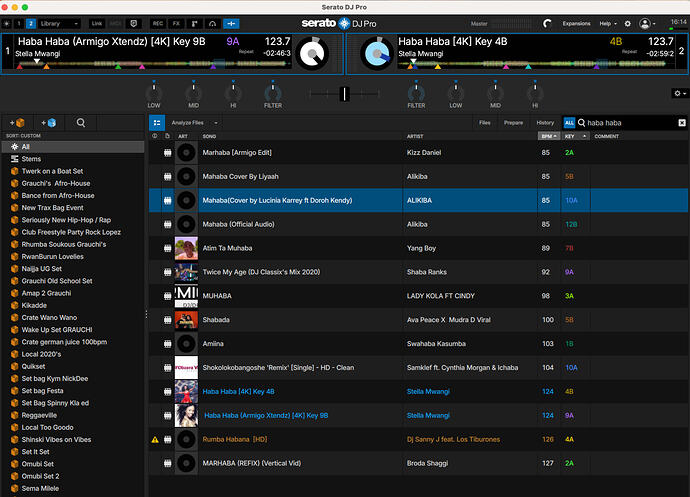Image resolution: width=690 pixels, height=497 pixels.
Task: Click the deck 1 spinning platter
Action: tap(312, 53)
